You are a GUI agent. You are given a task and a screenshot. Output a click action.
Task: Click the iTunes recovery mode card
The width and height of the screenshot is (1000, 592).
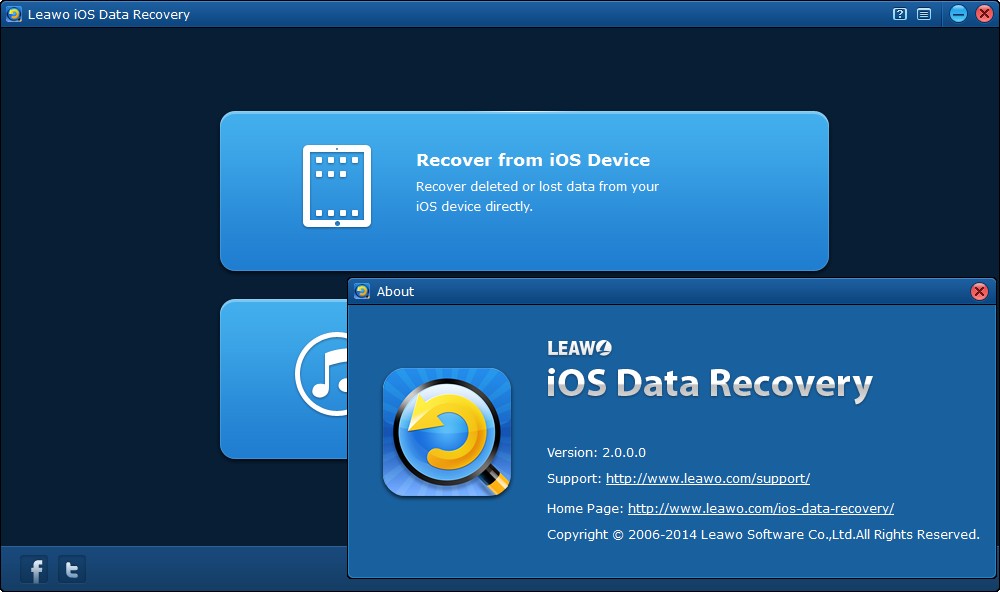click(x=284, y=379)
